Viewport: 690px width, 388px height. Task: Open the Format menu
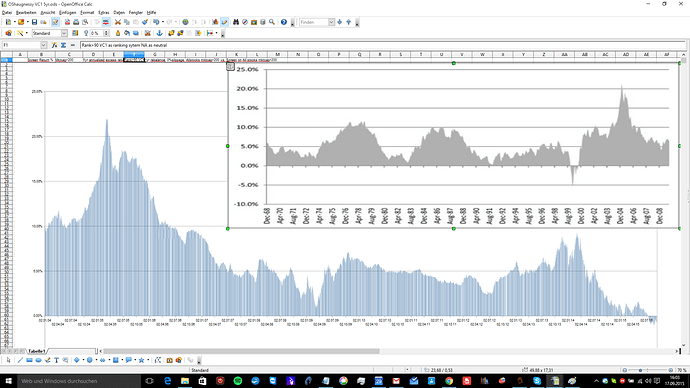[87, 12]
